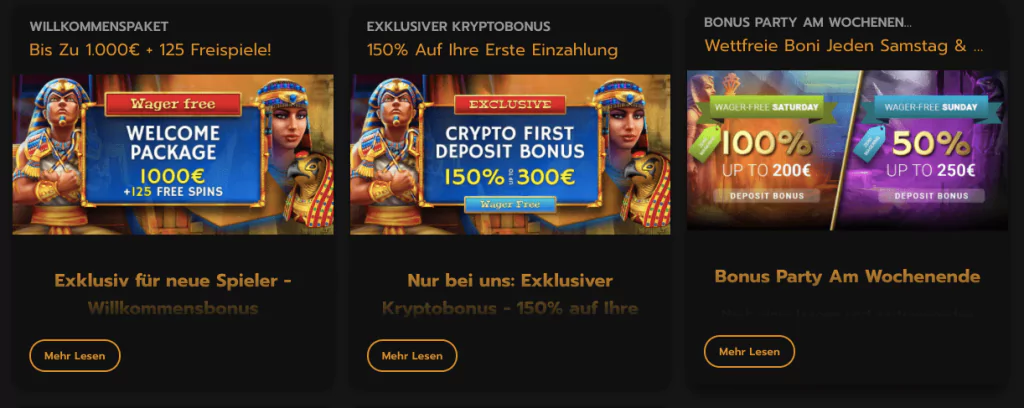The image size is (1024, 408).
Task: Select the Wager-Free Sunday 50% bonus panel
Action: 927,150
